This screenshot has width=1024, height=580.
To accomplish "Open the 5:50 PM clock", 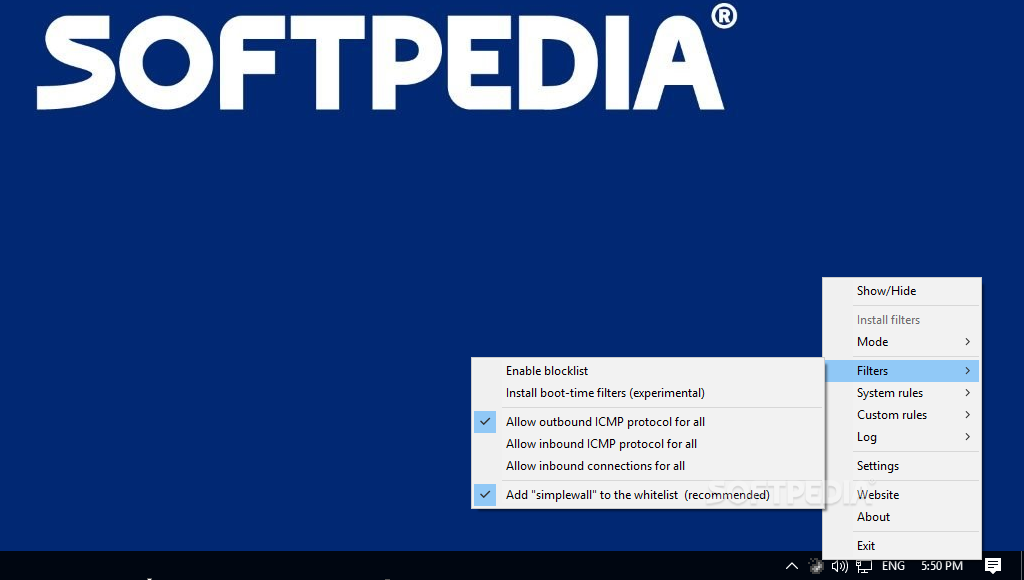I will 942,566.
